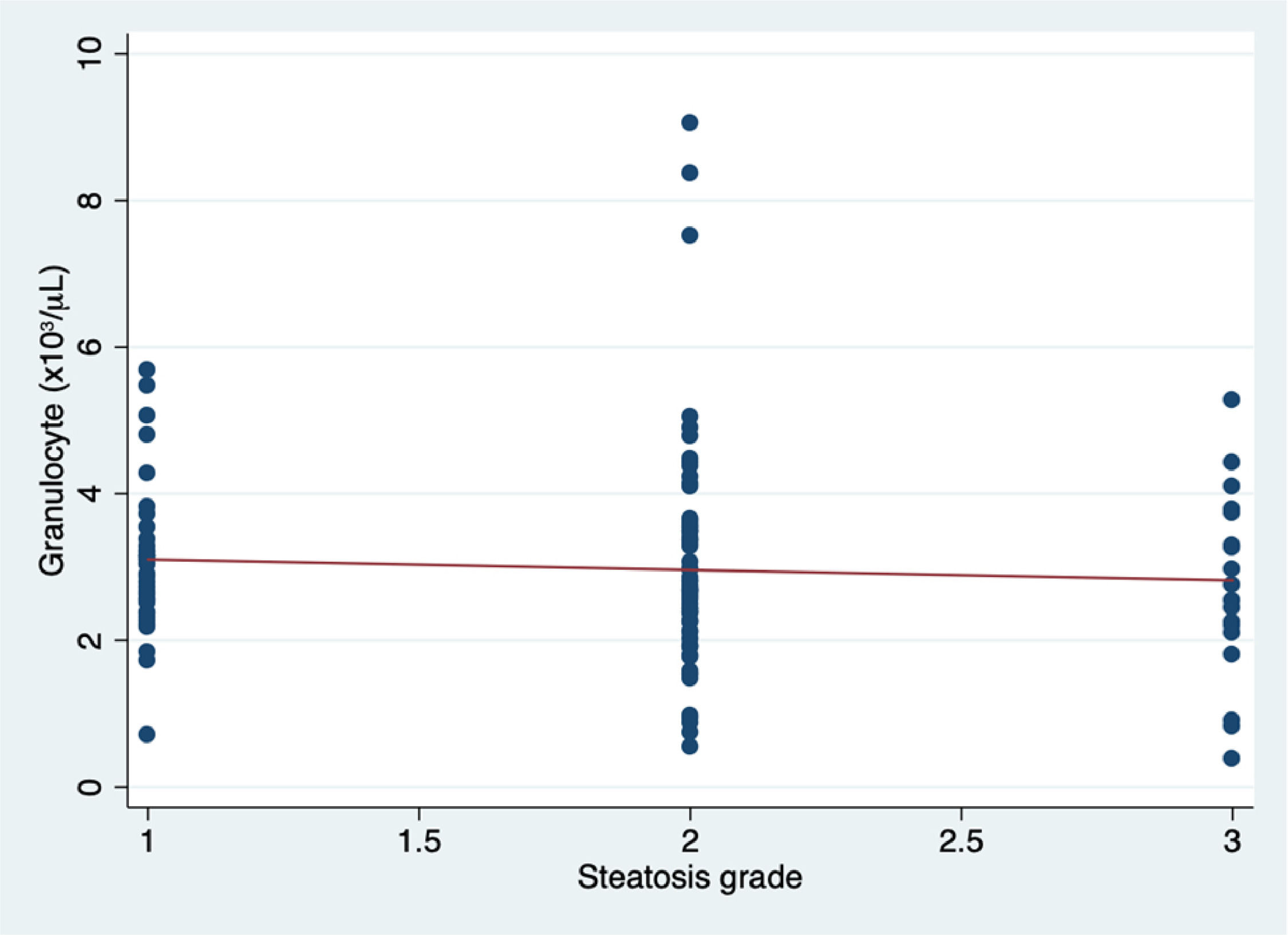1288x935 pixels.
Task: Click the grade 3 point near 4.4
Action: tap(1231, 461)
